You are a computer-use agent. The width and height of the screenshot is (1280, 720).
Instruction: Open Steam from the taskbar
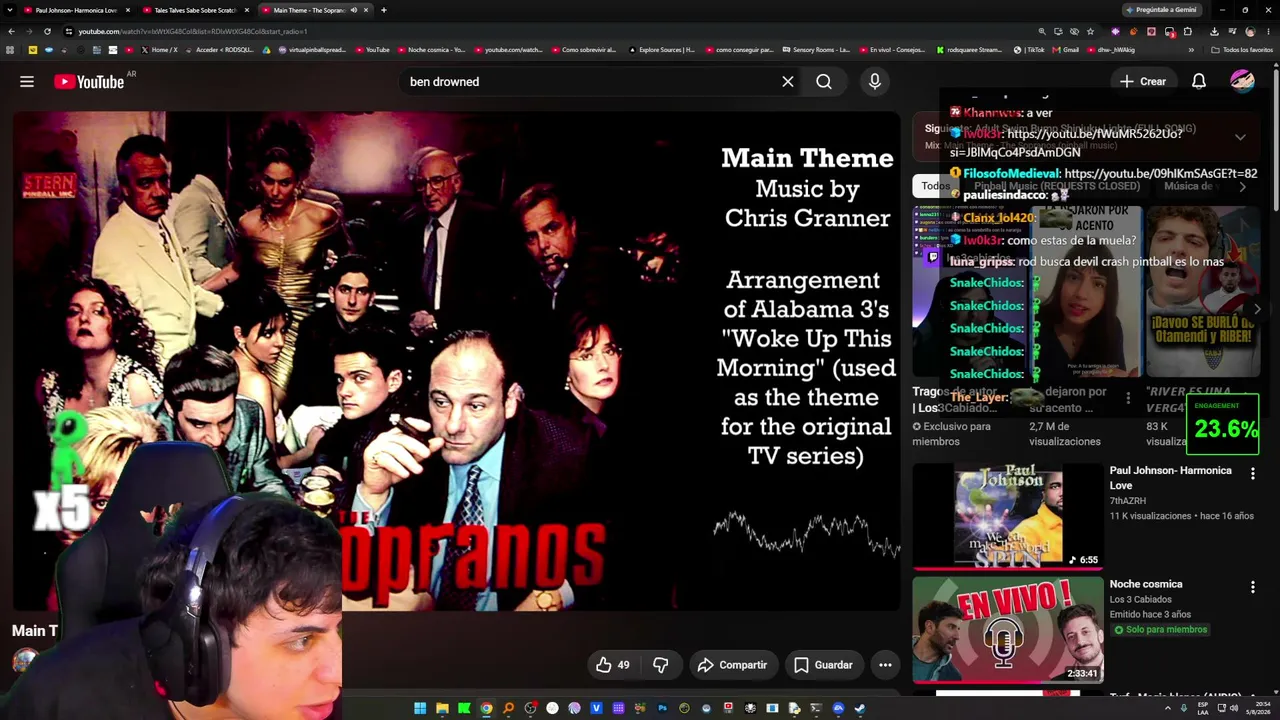[860, 709]
